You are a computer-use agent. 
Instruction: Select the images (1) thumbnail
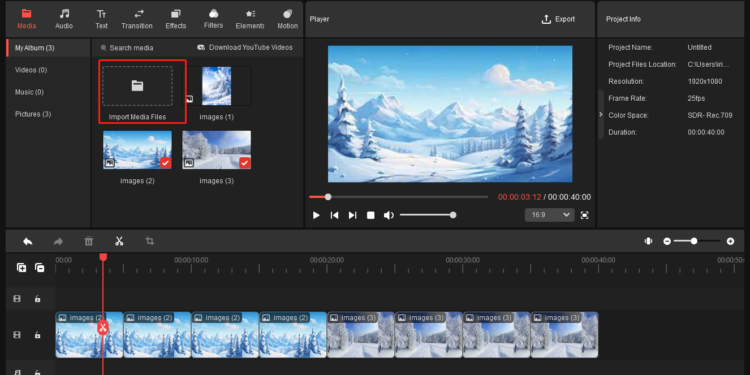[x=217, y=86]
